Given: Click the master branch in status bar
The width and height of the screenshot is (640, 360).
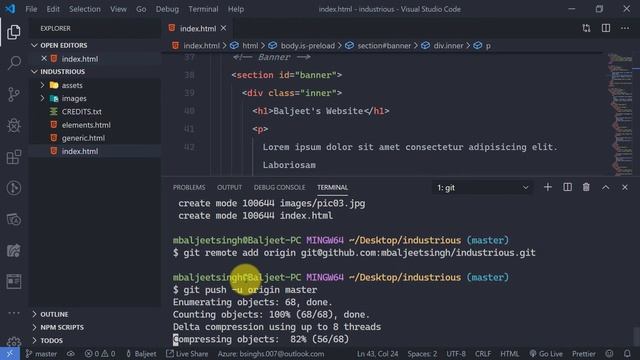Looking at the screenshot, I should coord(41,353).
